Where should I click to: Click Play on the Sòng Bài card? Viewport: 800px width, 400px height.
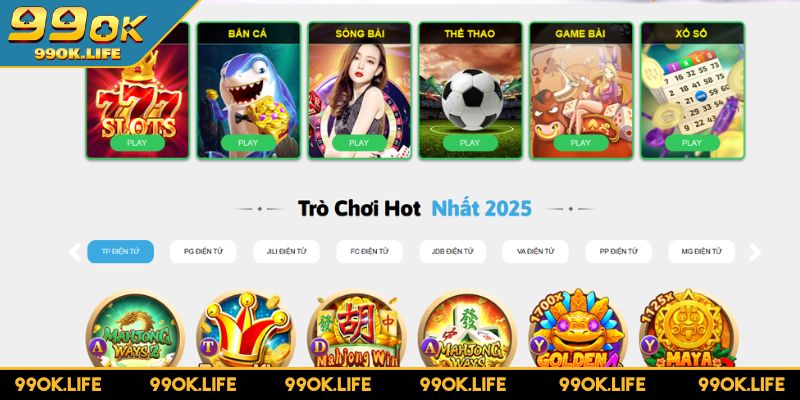pos(359,143)
